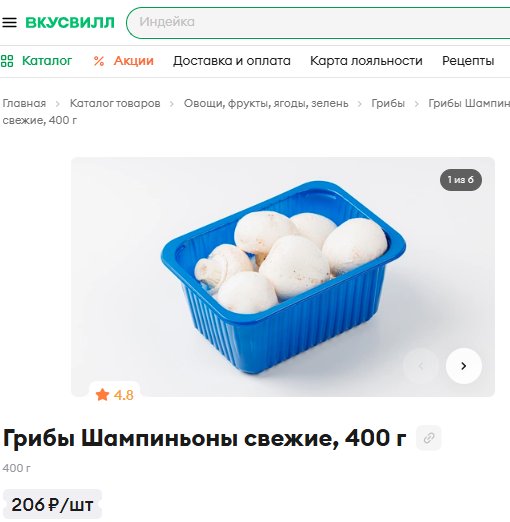The width and height of the screenshot is (510, 522).
Task: Open the hamburger menu icon
Action: tap(9, 22)
